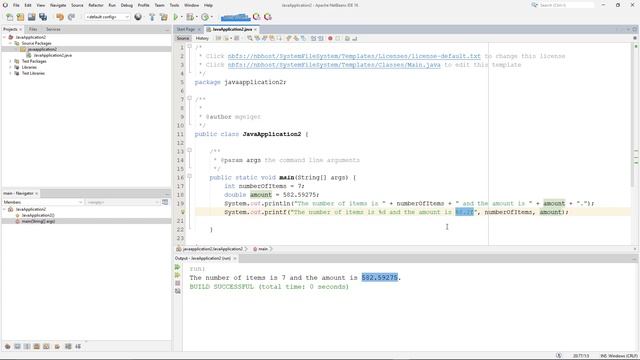
Task: Open the File menu
Action: pos(16,5)
